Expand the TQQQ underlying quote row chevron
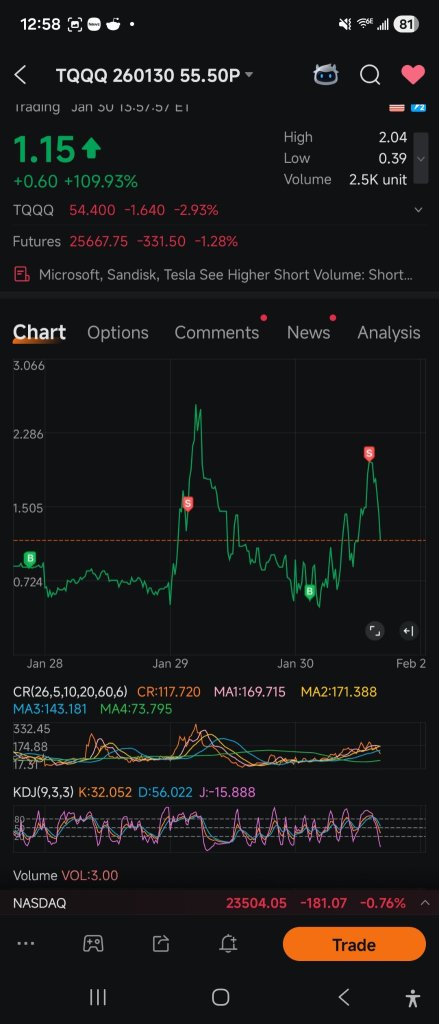This screenshot has height=1024, width=439. [x=418, y=210]
